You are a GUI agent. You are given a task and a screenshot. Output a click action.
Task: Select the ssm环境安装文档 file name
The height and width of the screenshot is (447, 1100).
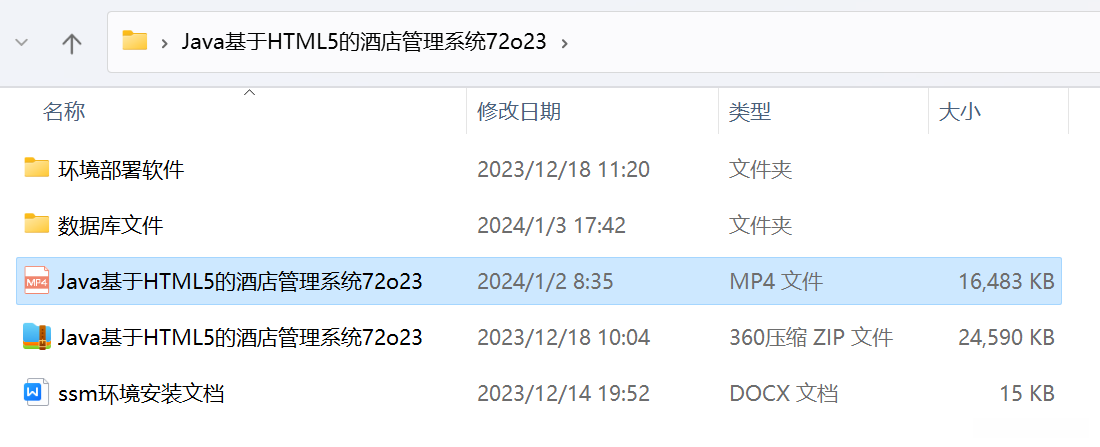pos(141,394)
